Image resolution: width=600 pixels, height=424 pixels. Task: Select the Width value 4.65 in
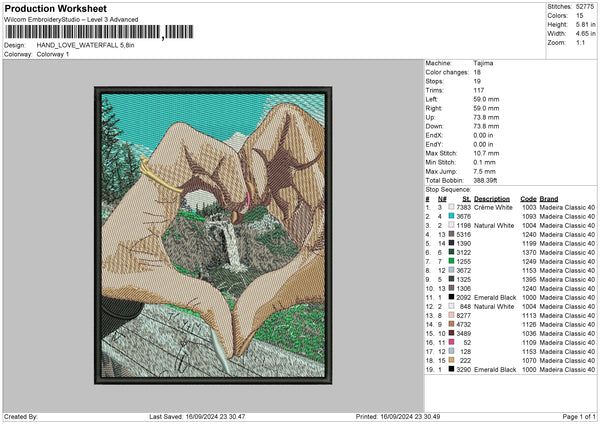(x=585, y=34)
